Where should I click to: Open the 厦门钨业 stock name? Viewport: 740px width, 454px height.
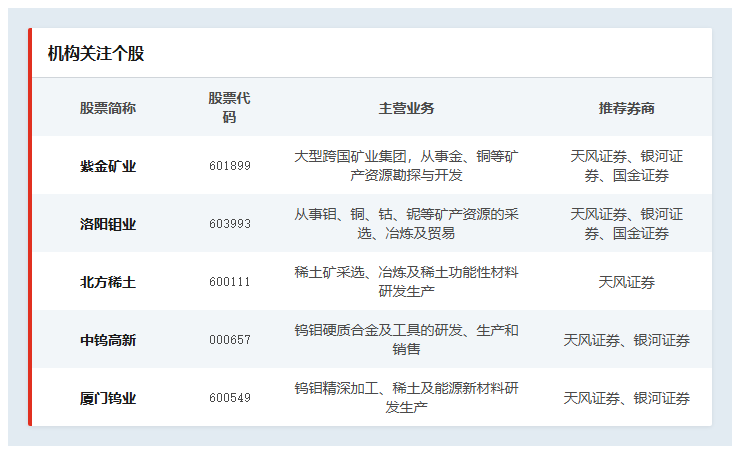108,398
